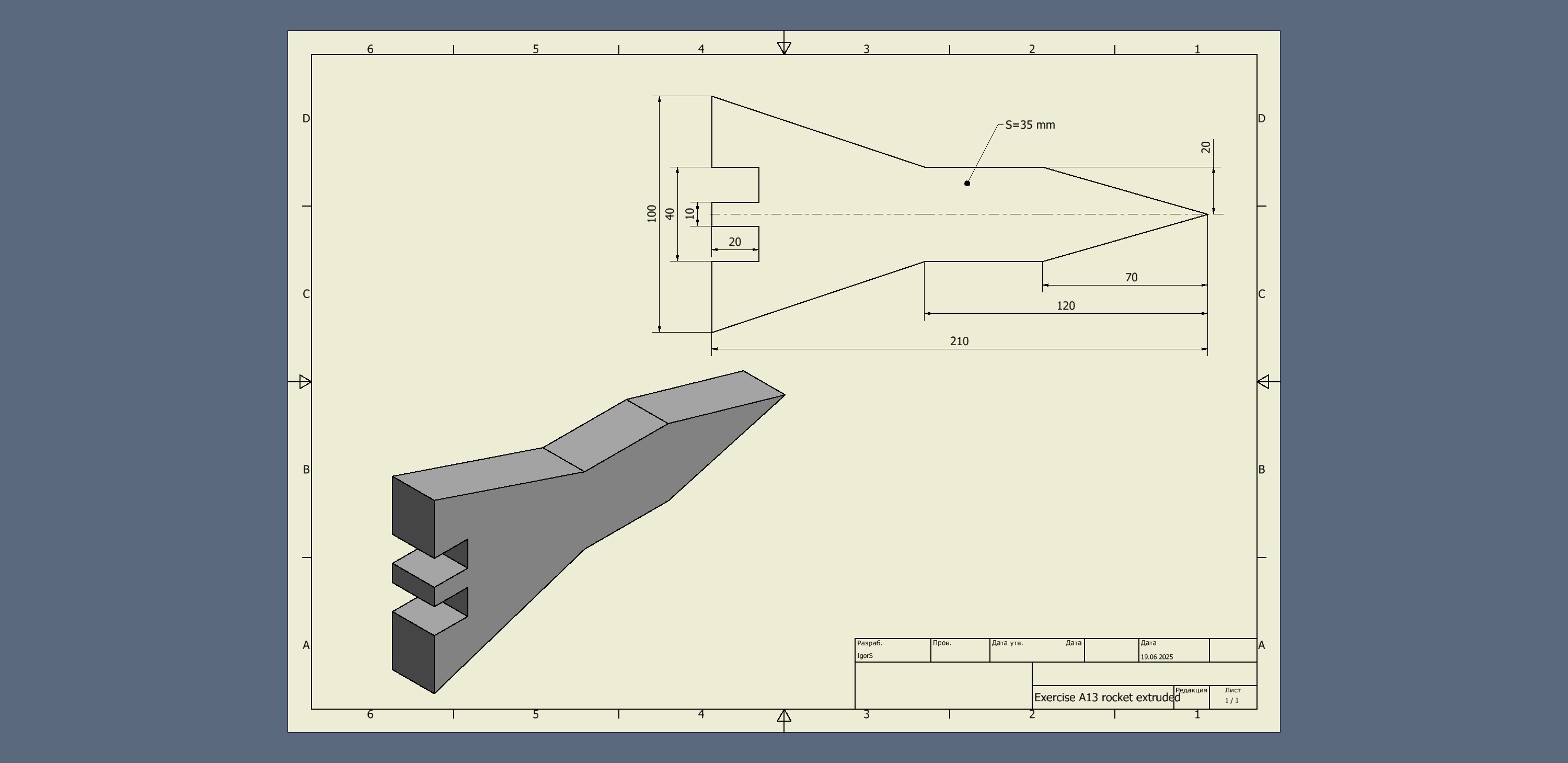Click the left center mark arrow

(x=305, y=382)
